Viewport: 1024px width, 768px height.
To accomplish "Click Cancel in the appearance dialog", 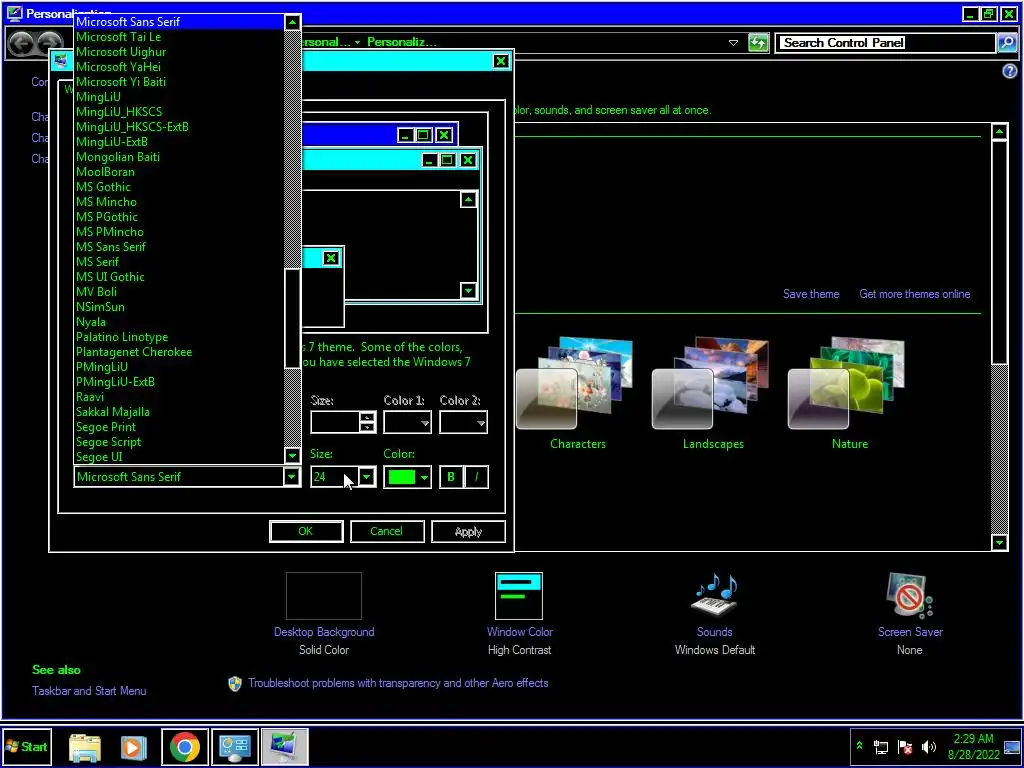I will tap(387, 531).
